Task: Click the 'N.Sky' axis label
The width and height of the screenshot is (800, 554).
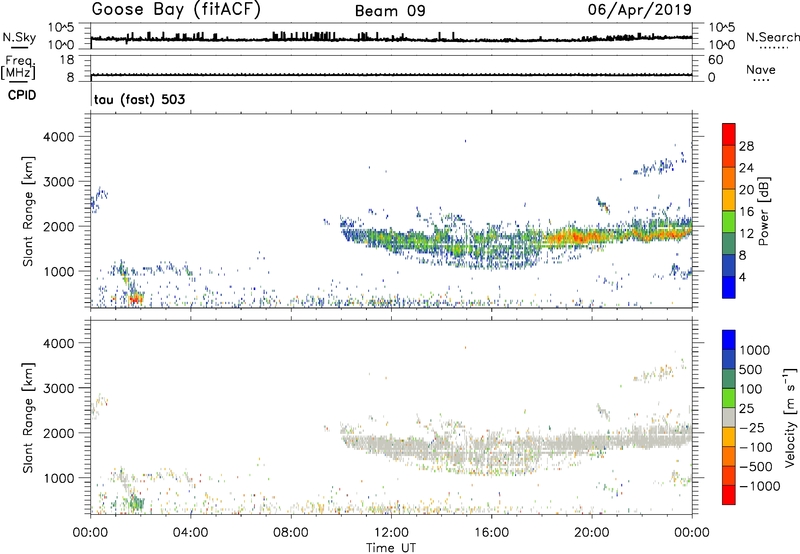Action: 19,37
